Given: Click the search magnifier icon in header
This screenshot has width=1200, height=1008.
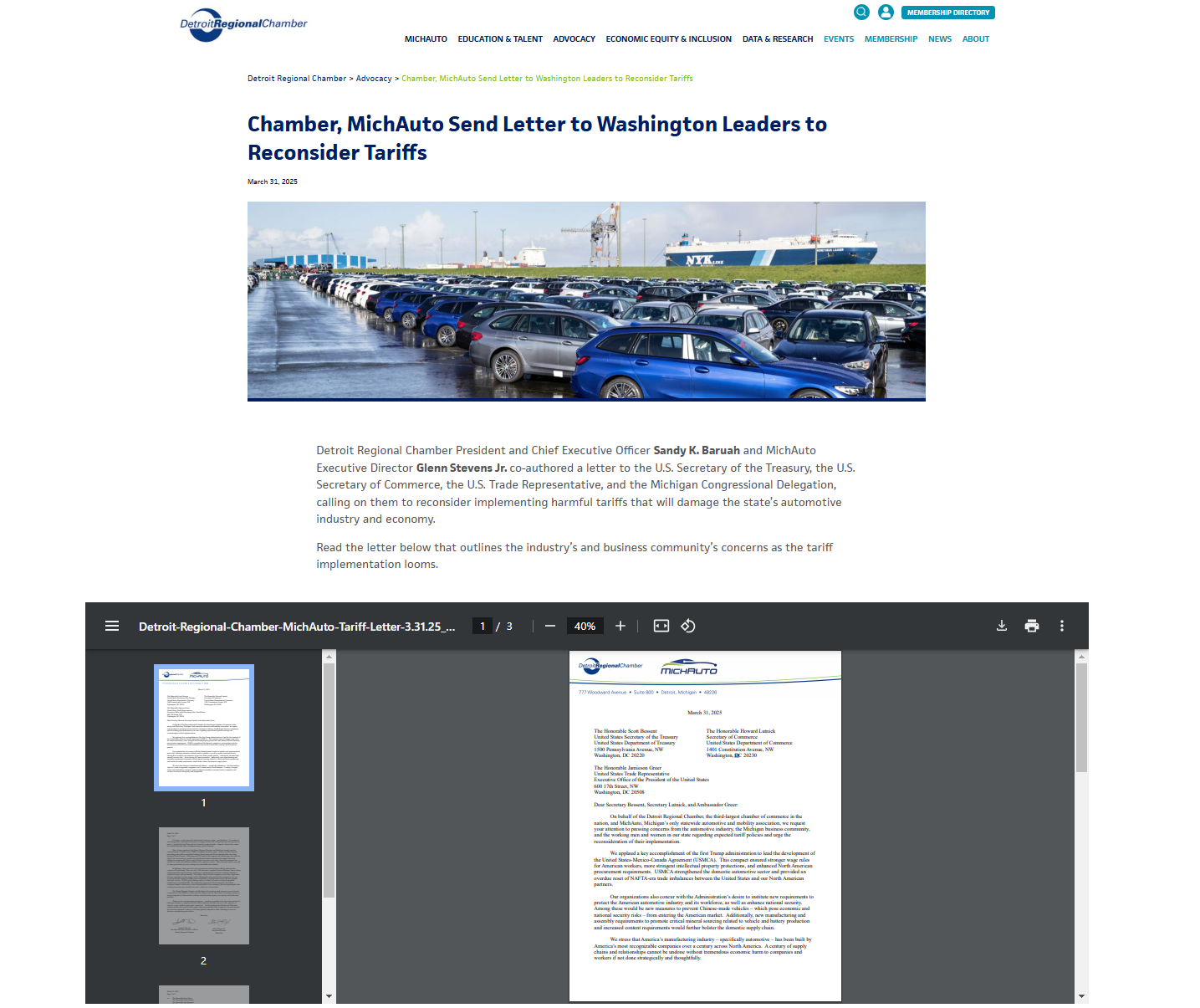Looking at the screenshot, I should click(861, 12).
